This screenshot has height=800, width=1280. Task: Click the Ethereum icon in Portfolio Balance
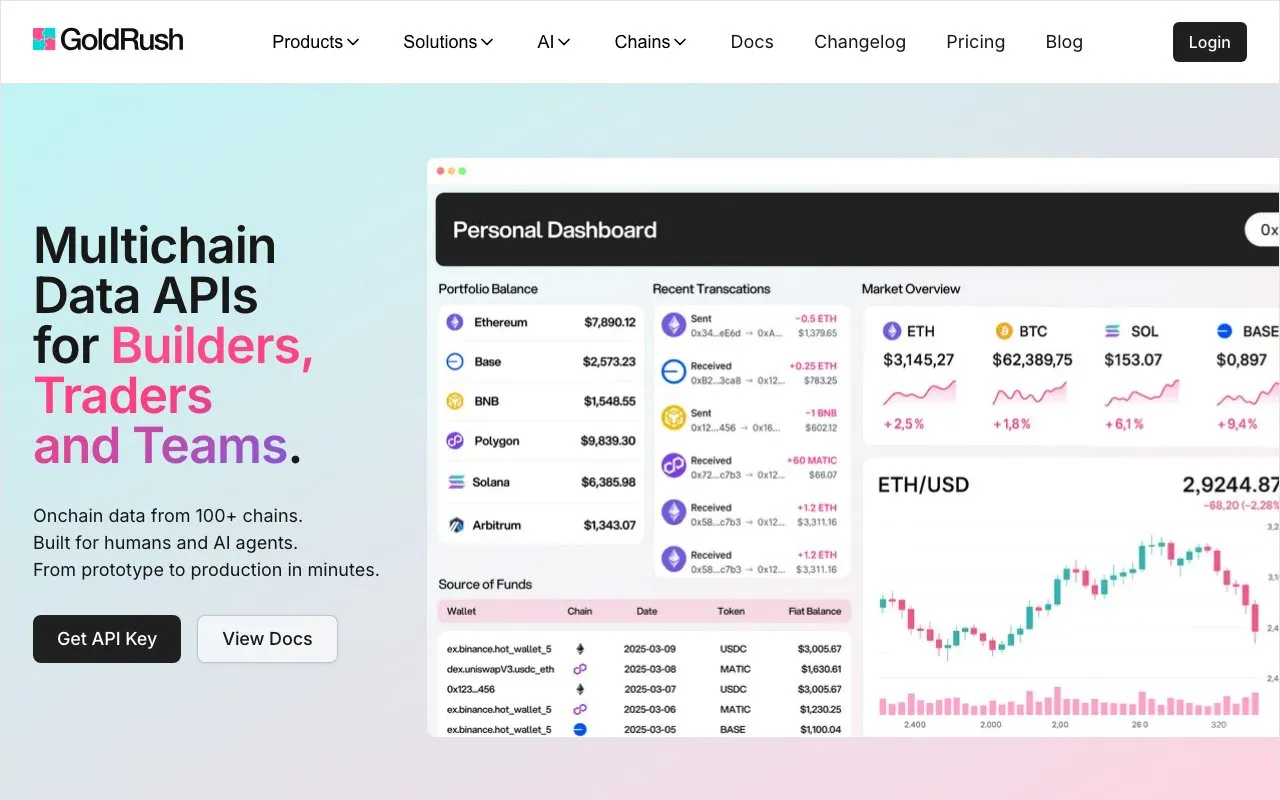tap(455, 322)
